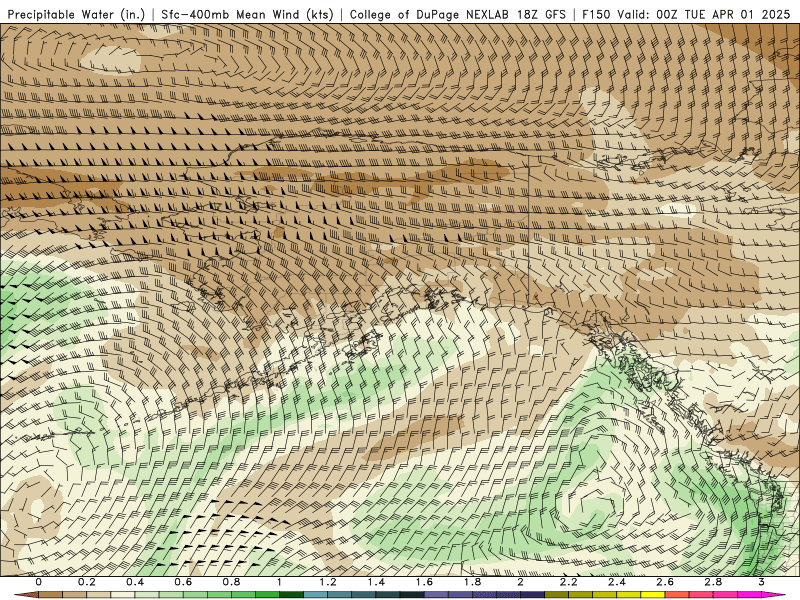Click the colorbar label '2.6'

[x=665, y=582]
